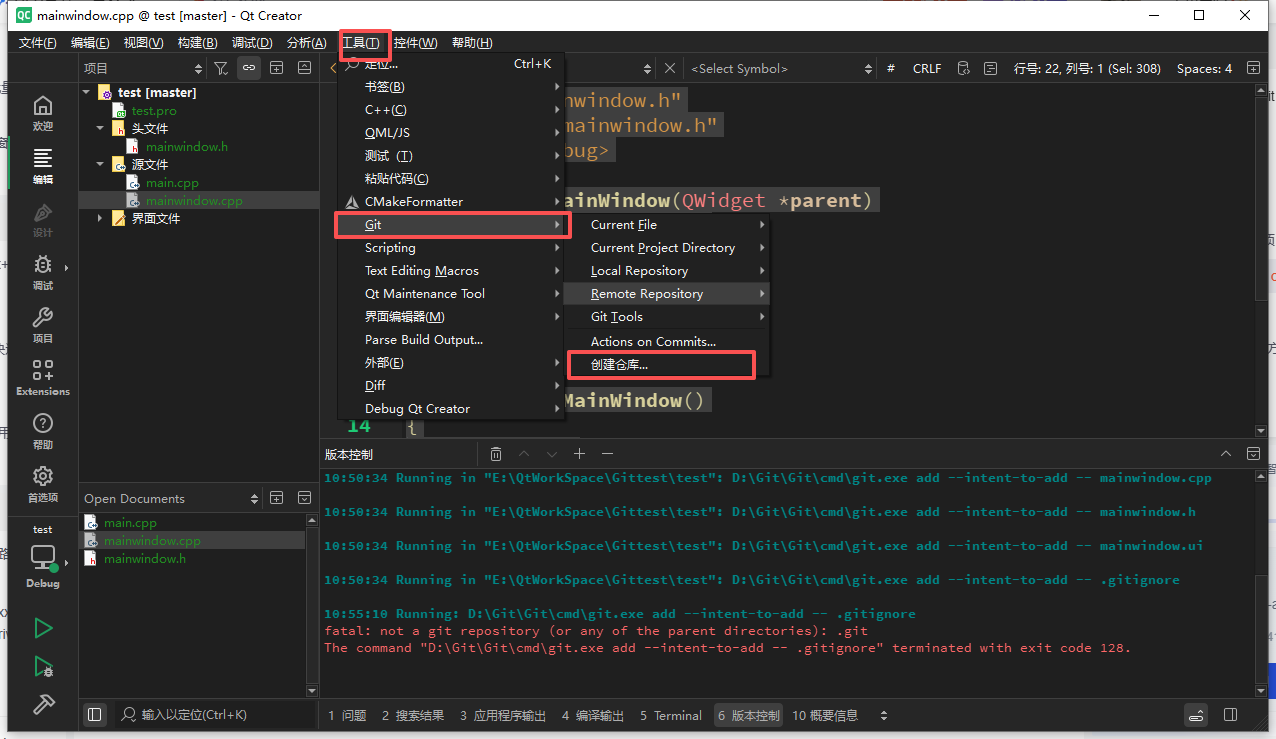
Task: Select main.cpp in Open Documents list
Action: pyautogui.click(x=130, y=522)
